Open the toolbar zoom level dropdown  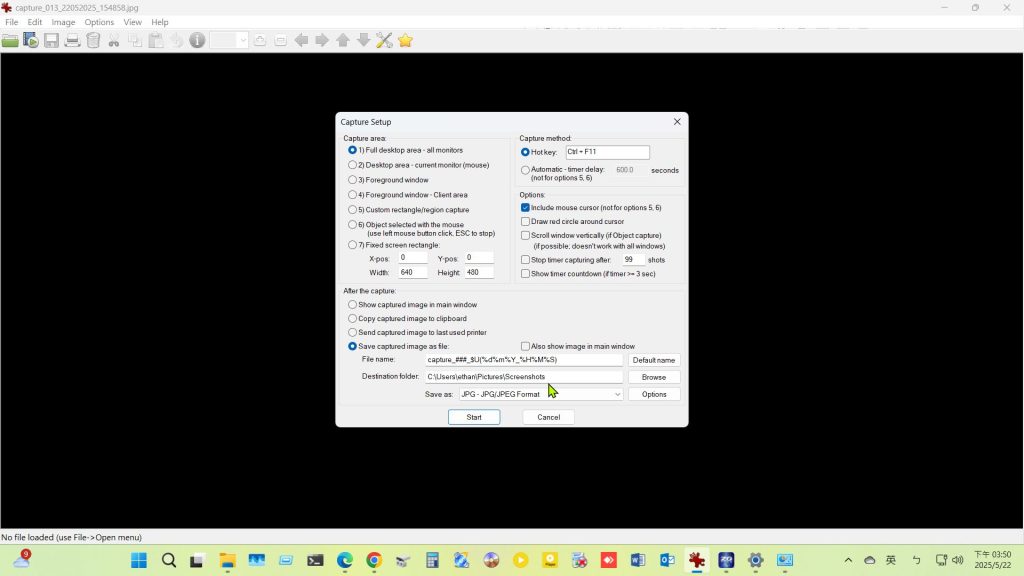click(242, 41)
